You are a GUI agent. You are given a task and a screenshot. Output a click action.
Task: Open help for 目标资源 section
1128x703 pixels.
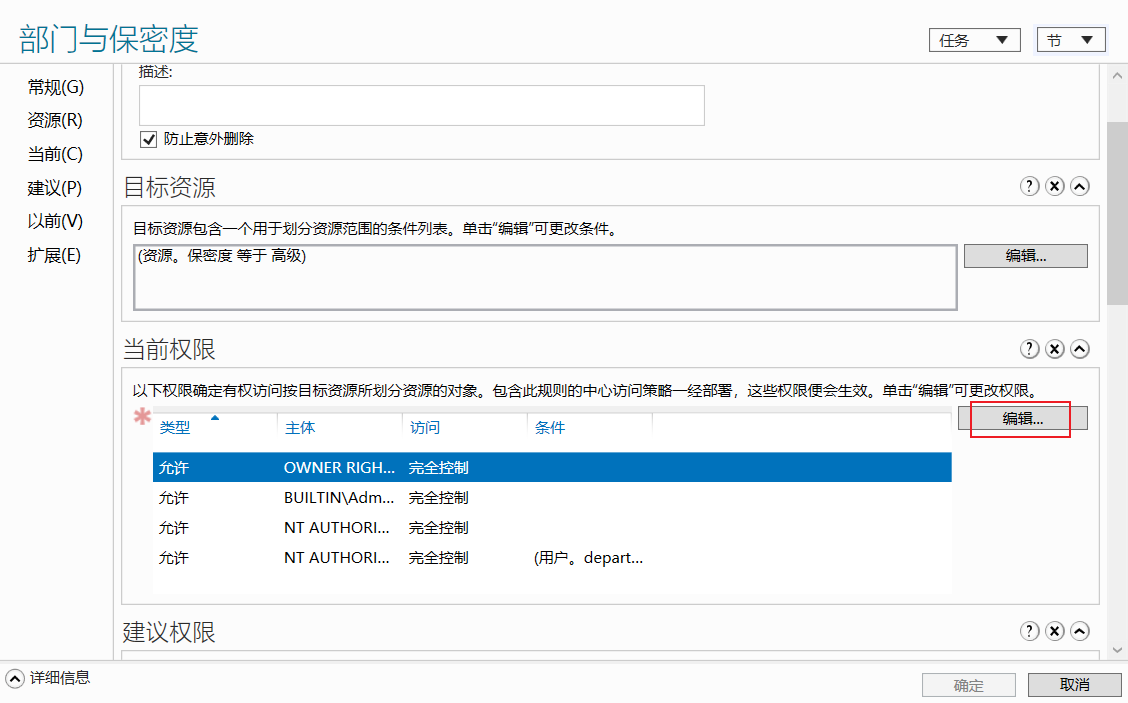(1029, 186)
